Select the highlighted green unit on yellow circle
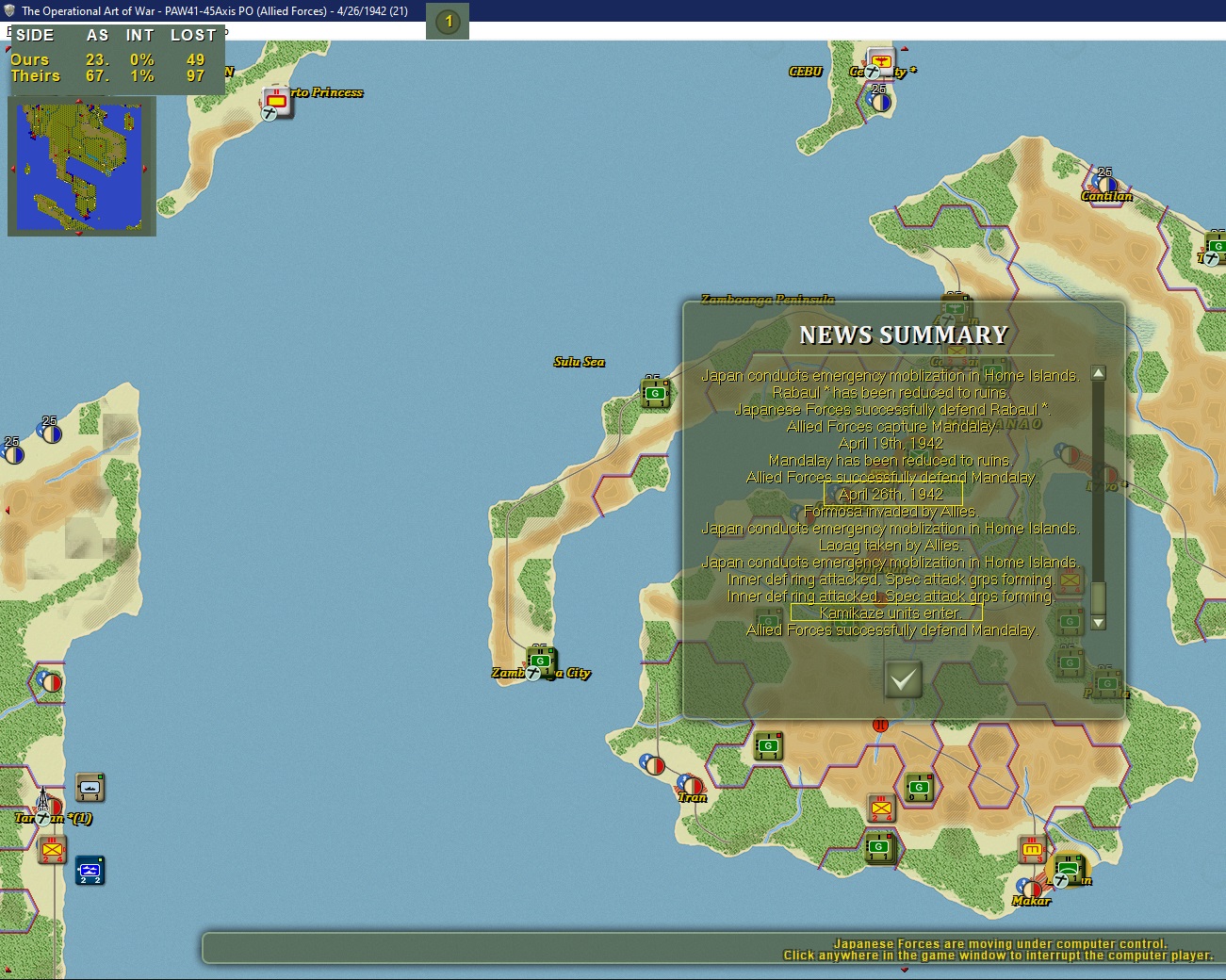The image size is (1226, 980). [1069, 869]
